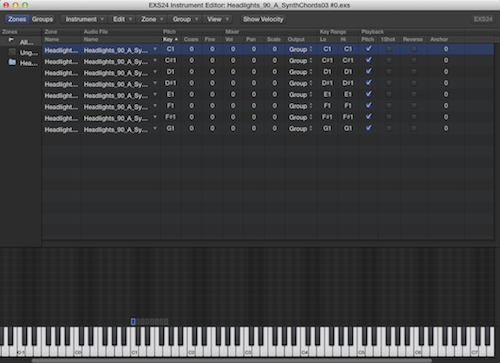Viewport: 500px width, 363px height.
Task: Toggle Pitch checkbox for G1 zone
Action: tap(368, 128)
